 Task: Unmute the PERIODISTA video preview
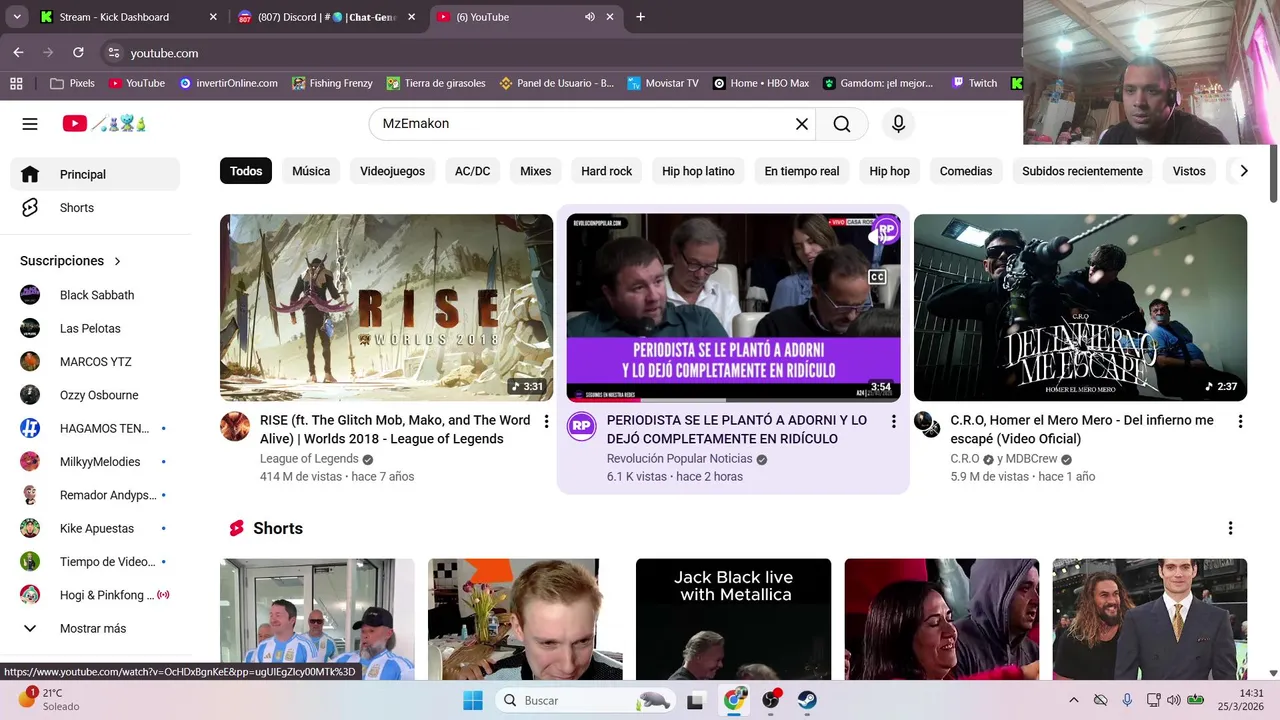coord(877,236)
